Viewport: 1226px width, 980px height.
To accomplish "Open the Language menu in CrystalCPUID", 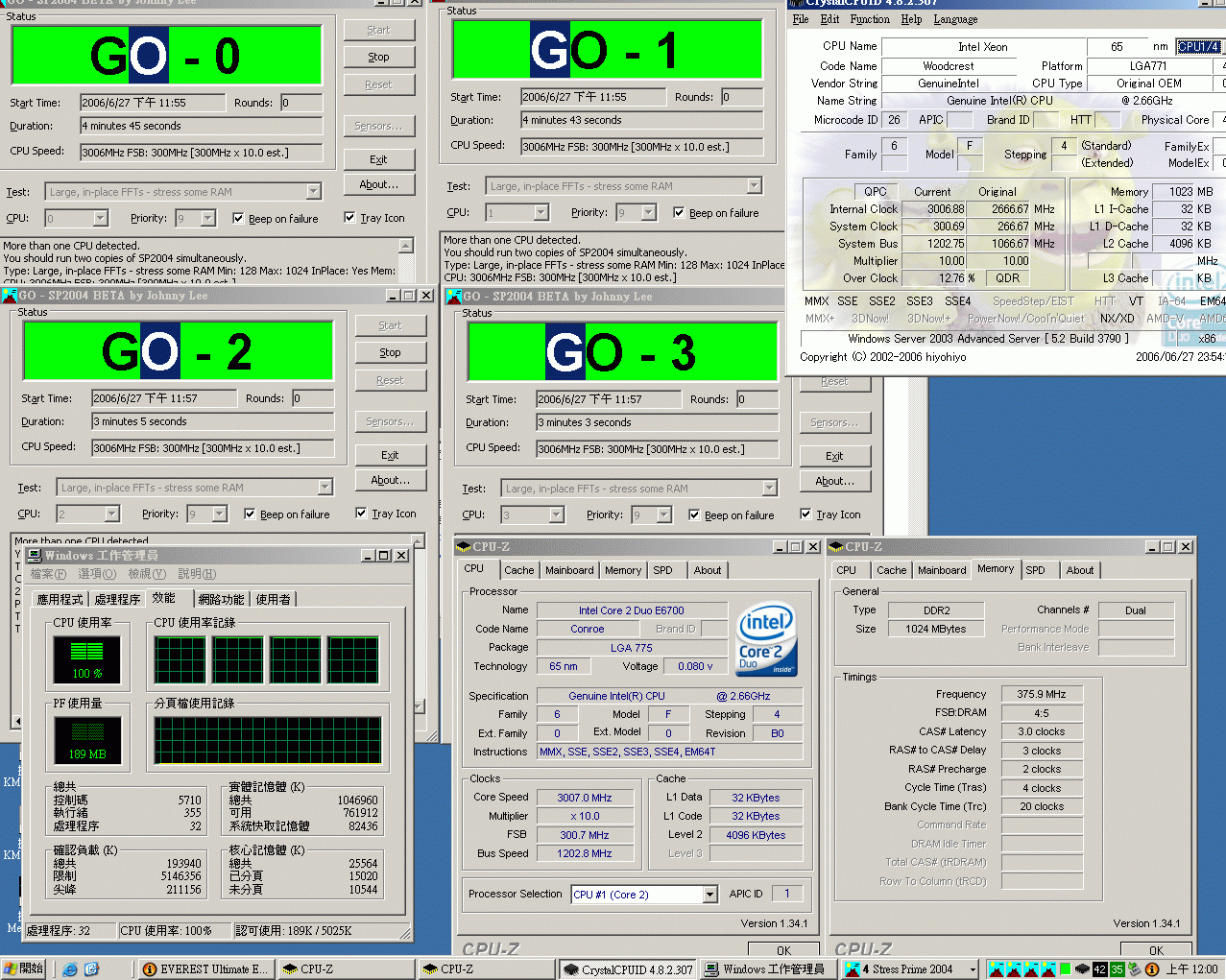I will click(955, 19).
